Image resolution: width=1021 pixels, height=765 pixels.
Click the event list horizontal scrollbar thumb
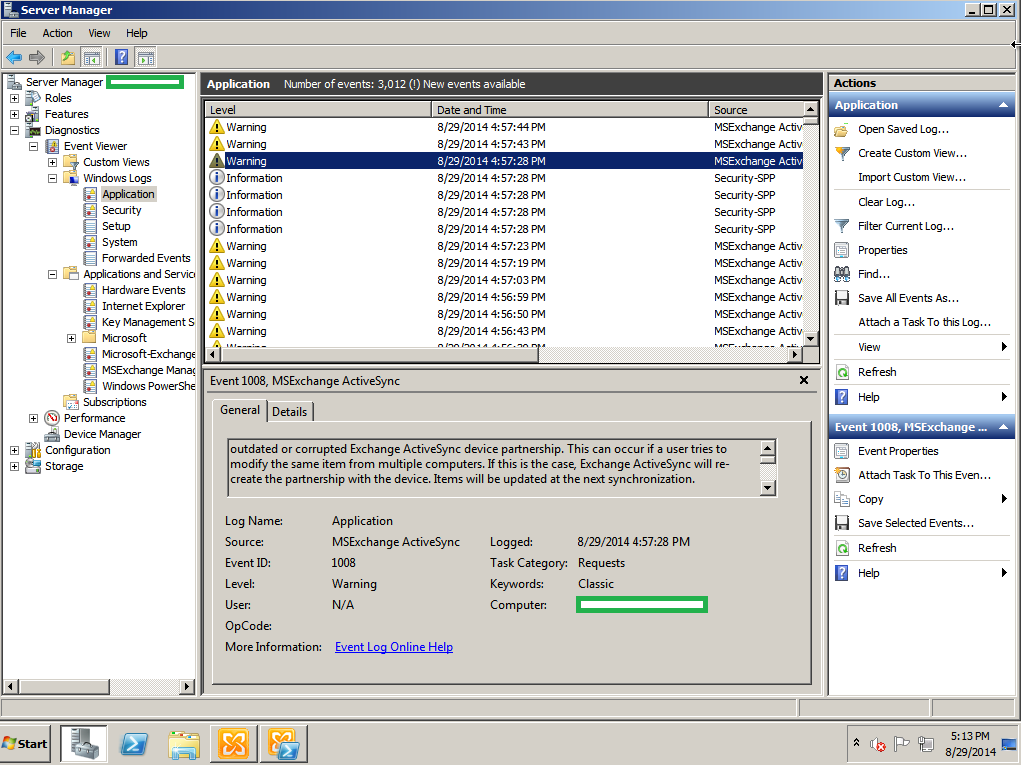point(380,355)
